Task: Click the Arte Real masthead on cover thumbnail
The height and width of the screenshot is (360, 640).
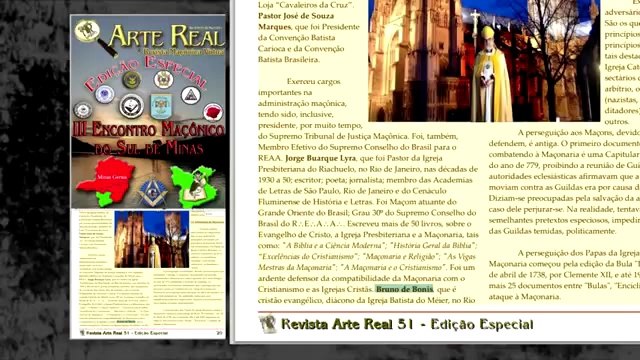Action: click(x=167, y=37)
